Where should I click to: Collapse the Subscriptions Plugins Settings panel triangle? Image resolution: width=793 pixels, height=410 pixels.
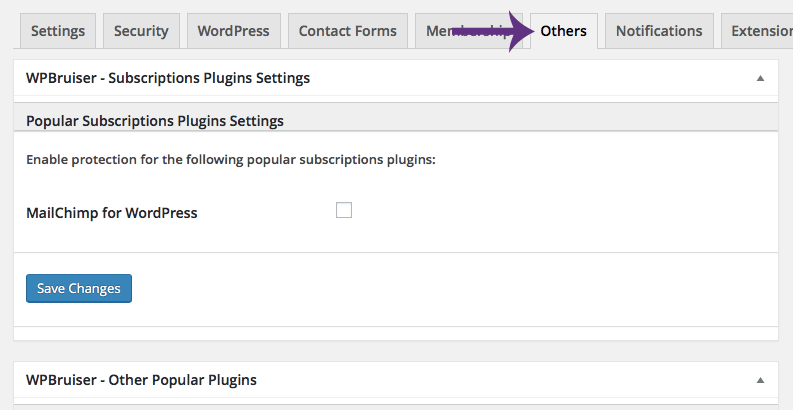click(760, 78)
